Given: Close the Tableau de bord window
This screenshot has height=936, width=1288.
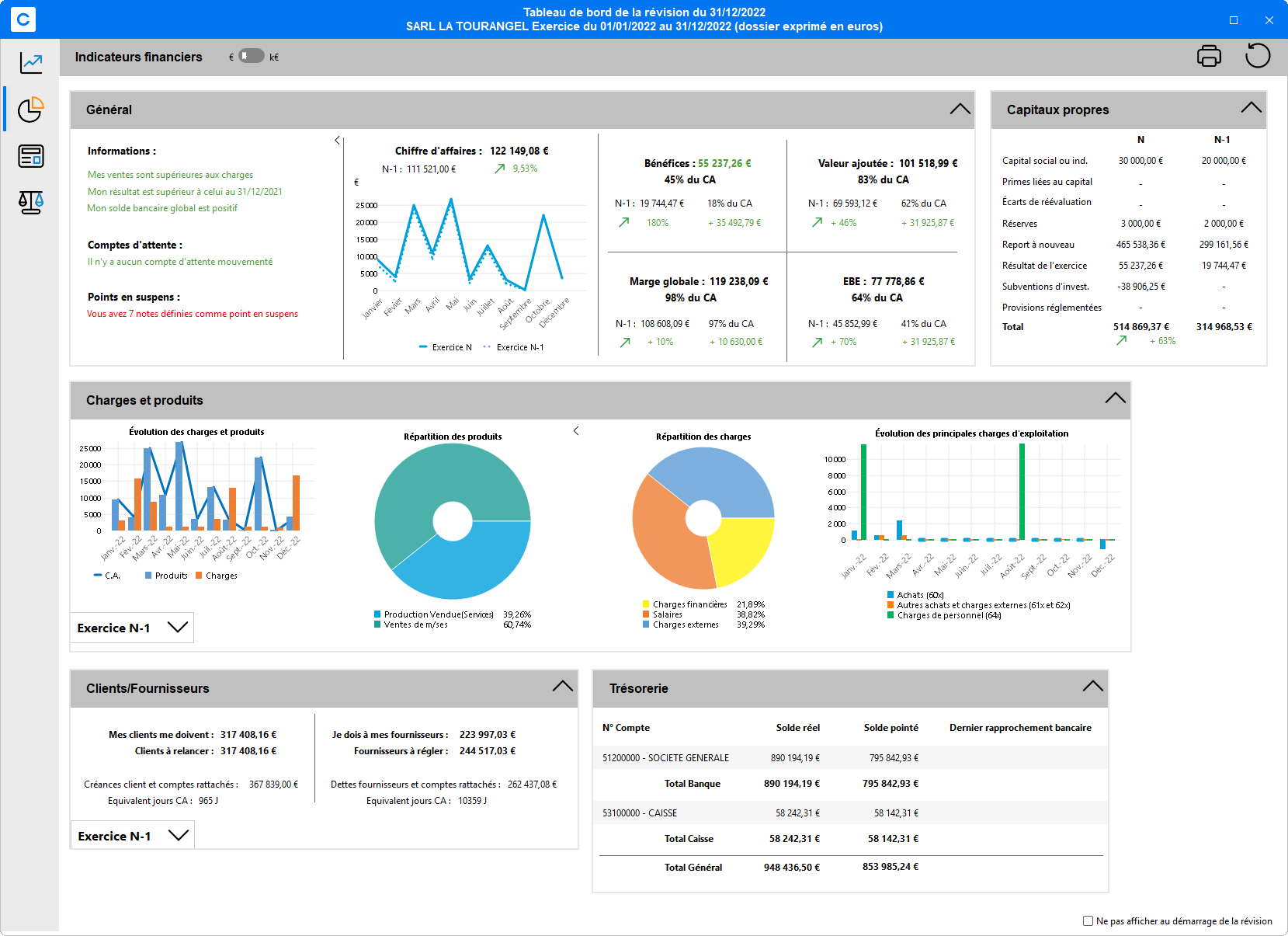Looking at the screenshot, I should pos(1269,19).
